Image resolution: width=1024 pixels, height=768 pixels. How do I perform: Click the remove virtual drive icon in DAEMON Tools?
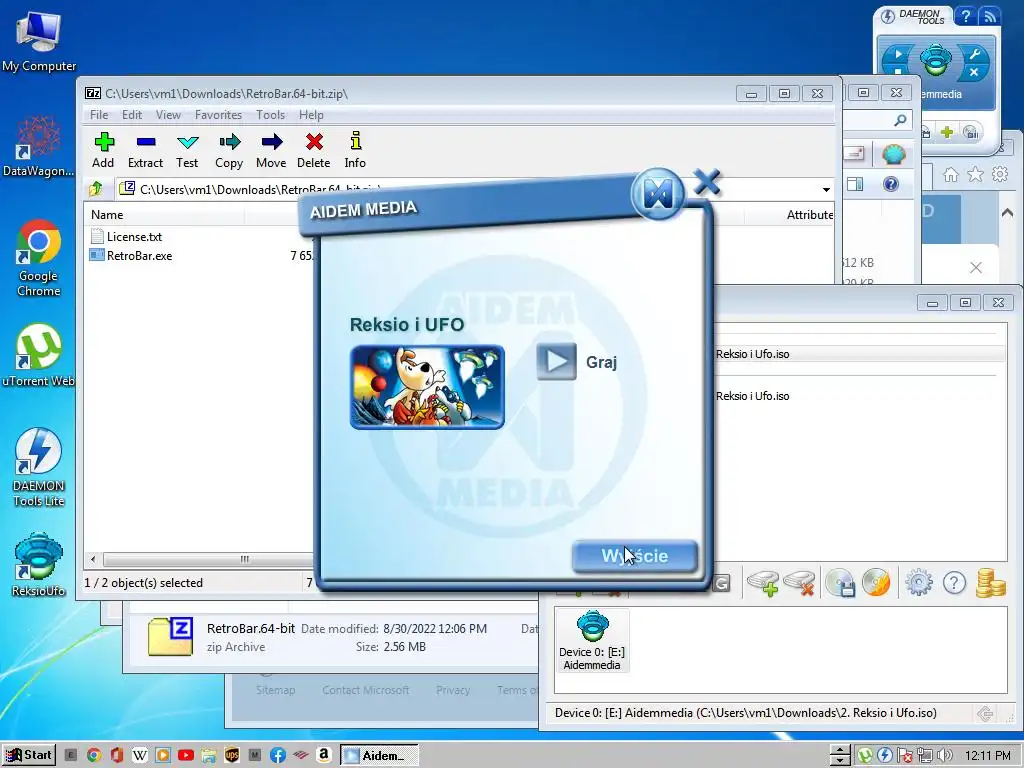(799, 583)
